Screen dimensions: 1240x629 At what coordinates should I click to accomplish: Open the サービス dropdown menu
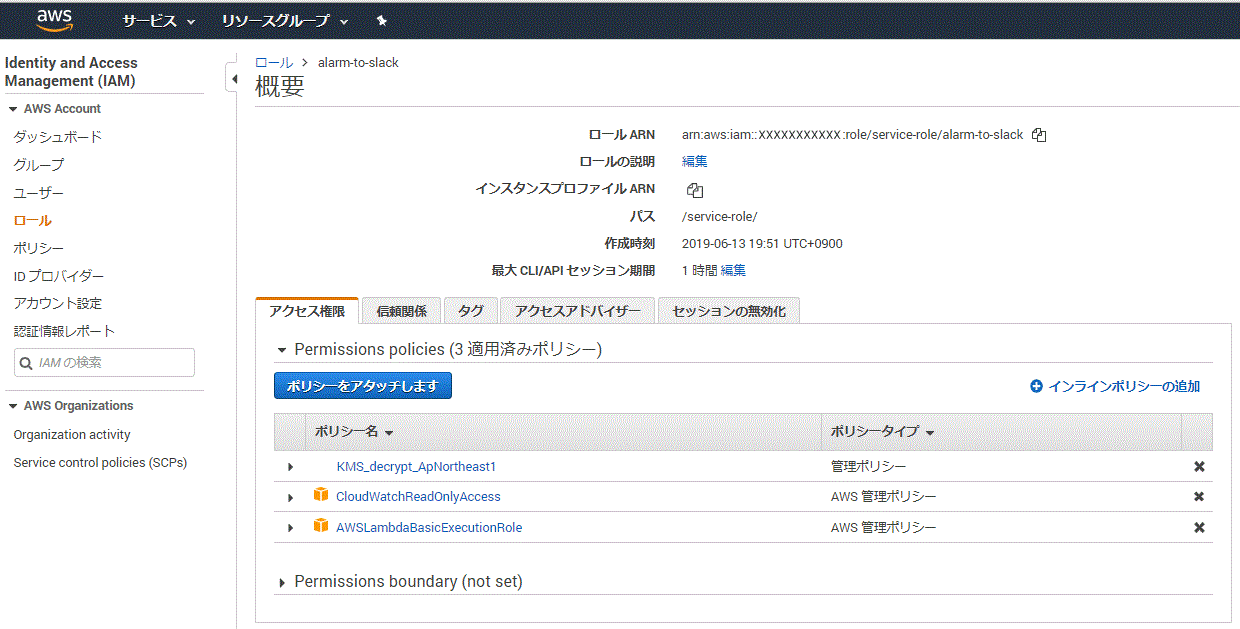pos(158,21)
